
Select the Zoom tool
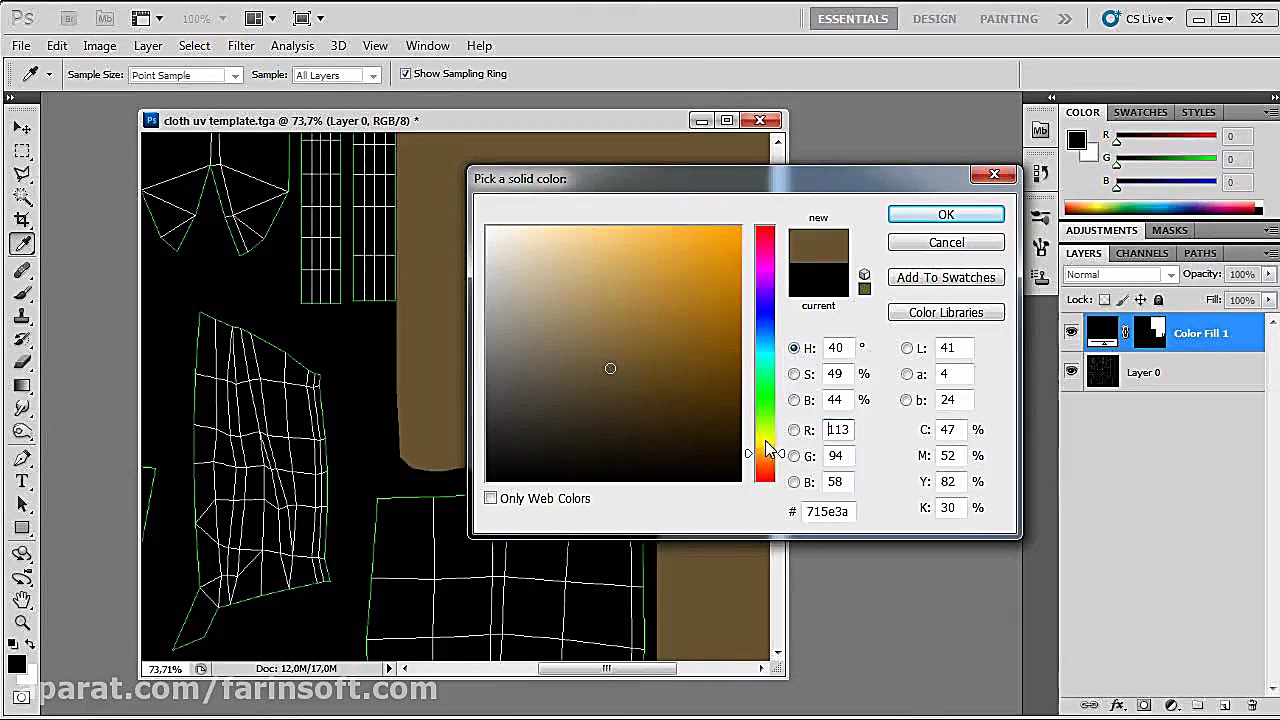(22, 622)
